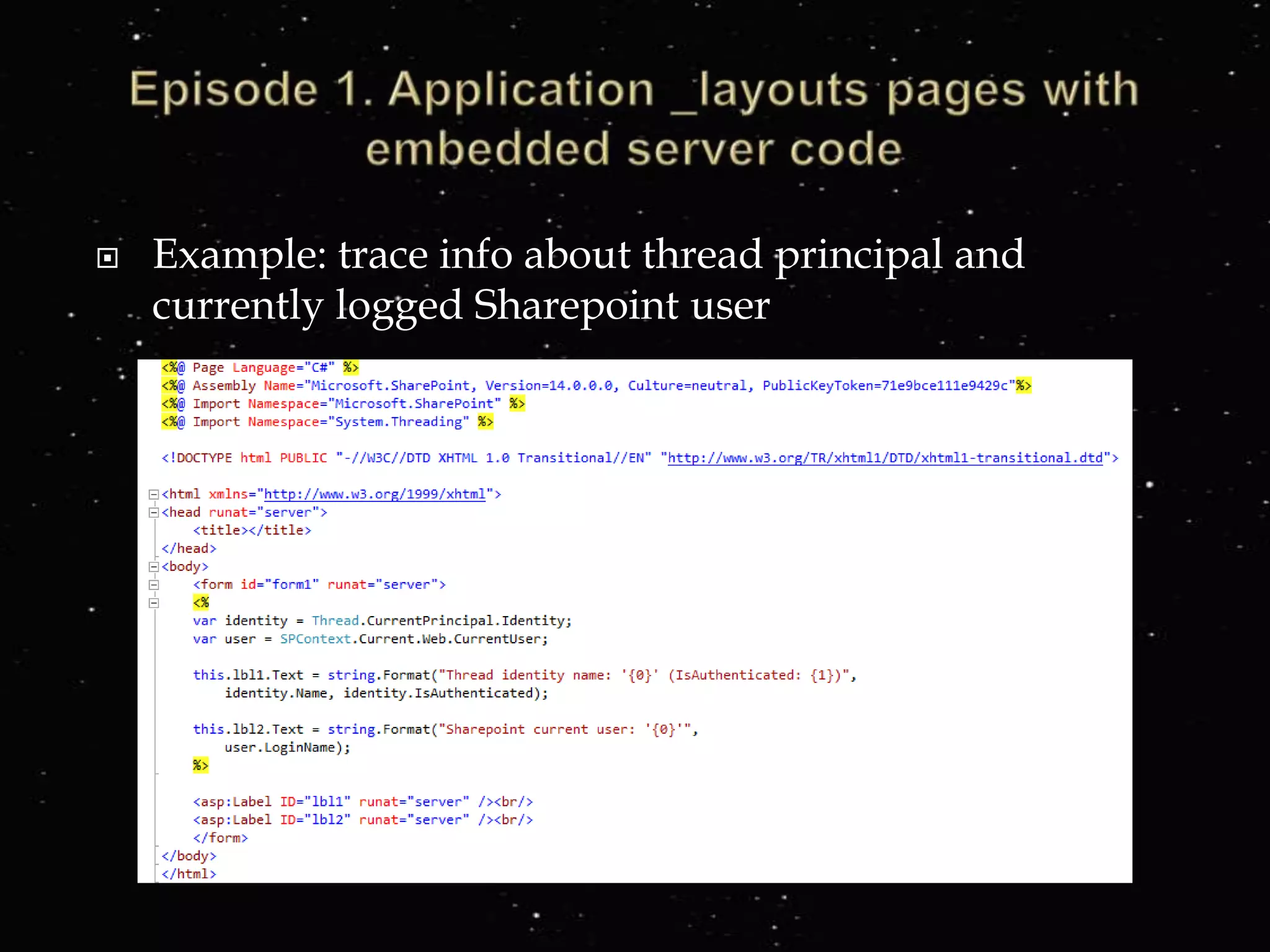Image resolution: width=1270 pixels, height=952 pixels.
Task: Click the 'user.LoginName);' line
Action: pyautogui.click(x=287, y=747)
